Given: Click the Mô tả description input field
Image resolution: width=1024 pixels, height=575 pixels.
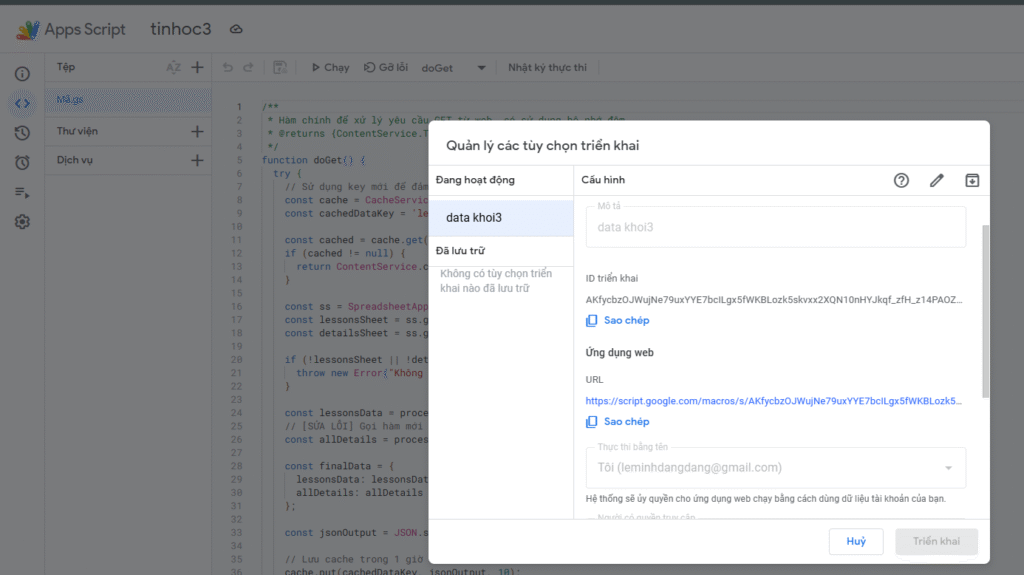Looking at the screenshot, I should (x=776, y=227).
